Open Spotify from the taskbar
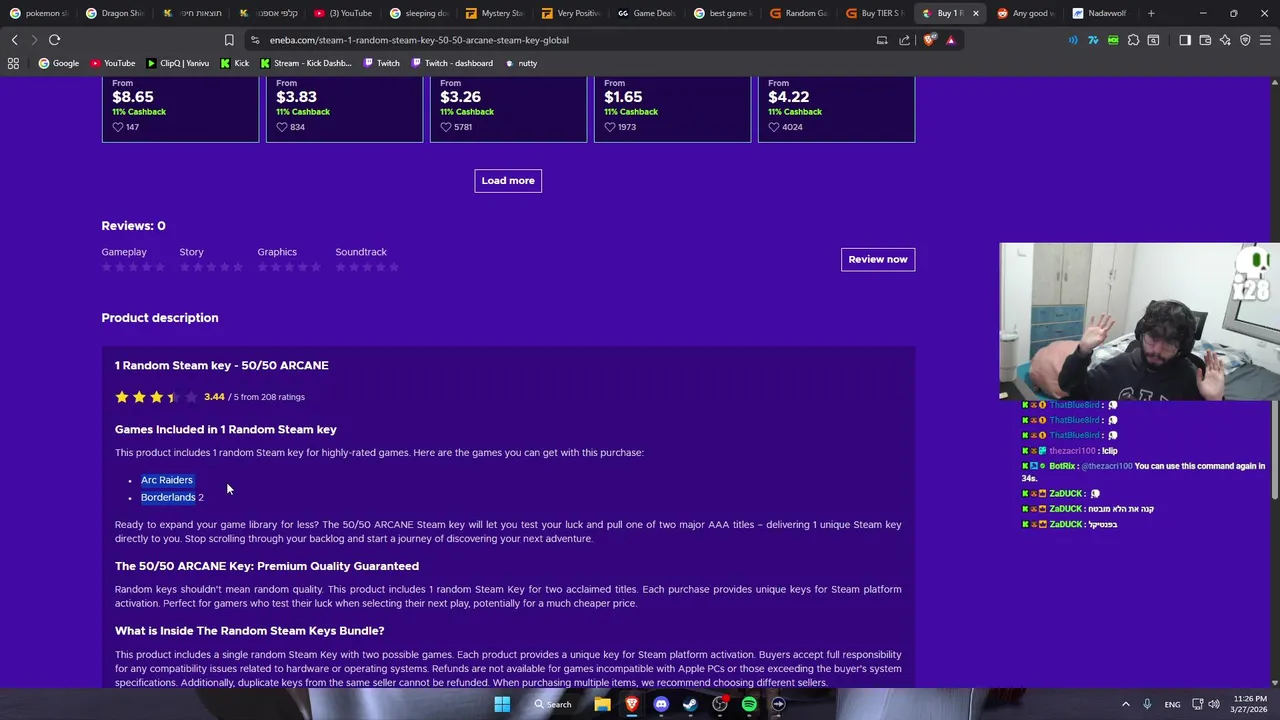Image resolution: width=1280 pixels, height=720 pixels. [x=749, y=704]
